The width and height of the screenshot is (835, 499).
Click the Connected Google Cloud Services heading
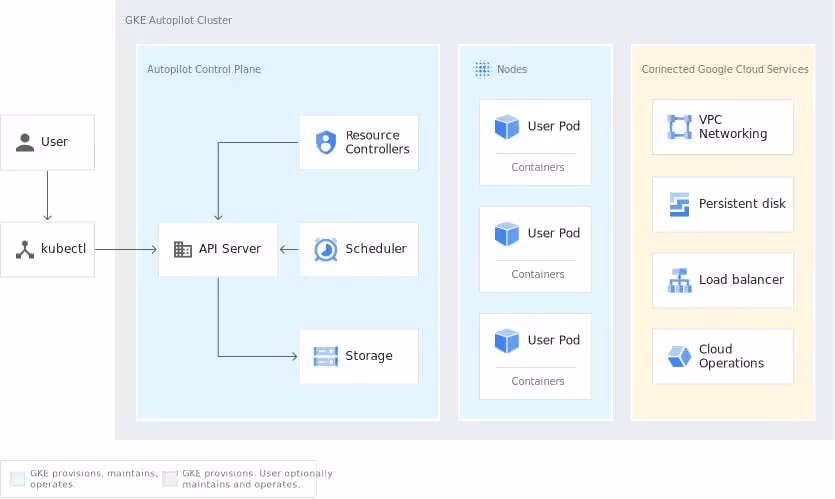(x=725, y=69)
